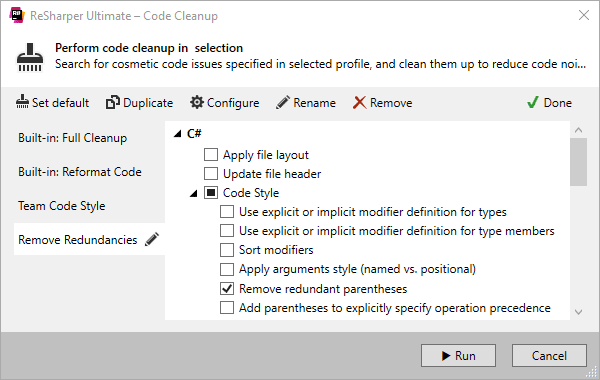Collapse the C# tree node
The width and height of the screenshot is (600, 380).
tap(177, 134)
